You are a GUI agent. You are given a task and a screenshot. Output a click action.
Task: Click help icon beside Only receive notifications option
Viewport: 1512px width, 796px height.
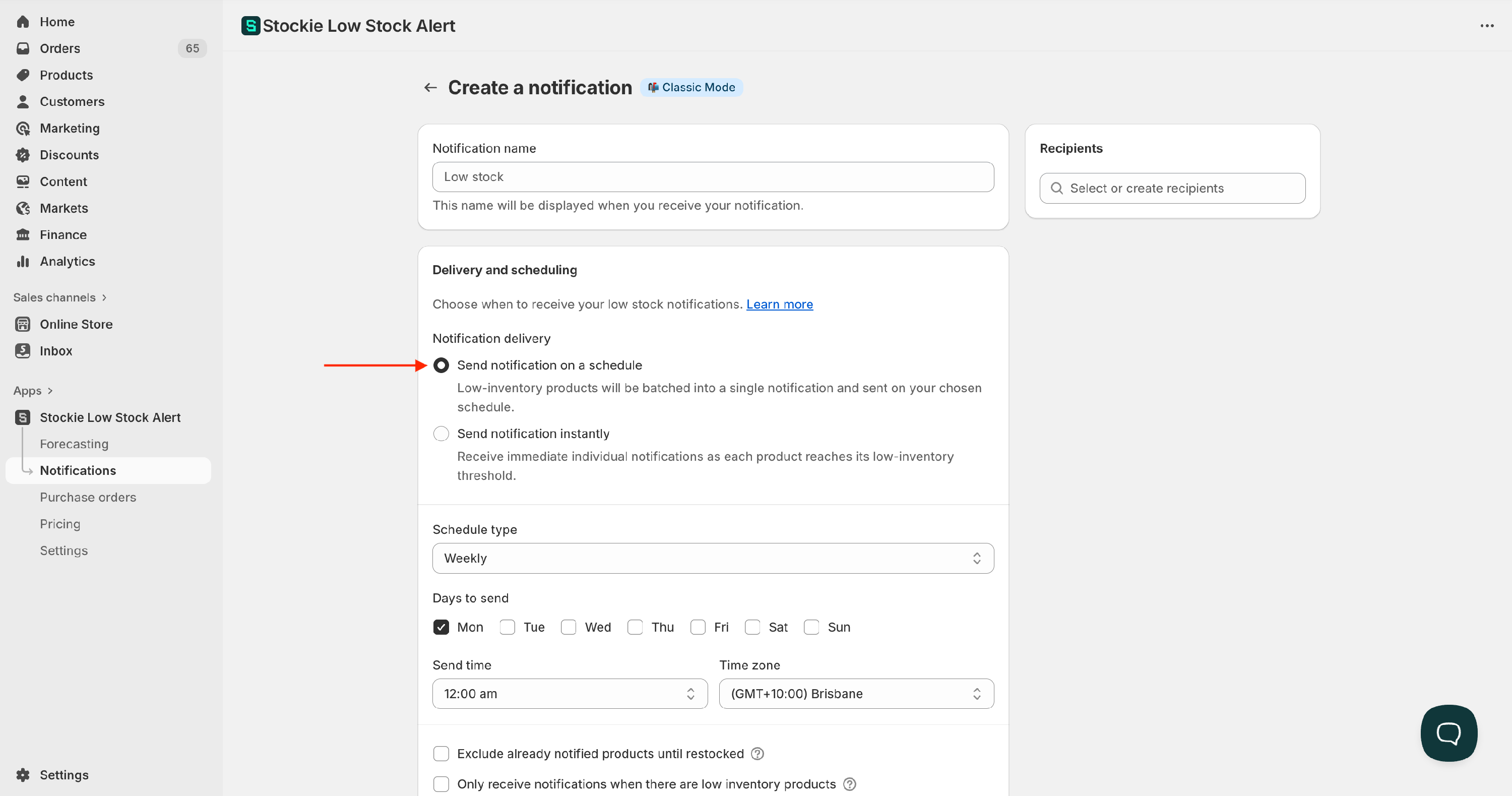pos(849,784)
